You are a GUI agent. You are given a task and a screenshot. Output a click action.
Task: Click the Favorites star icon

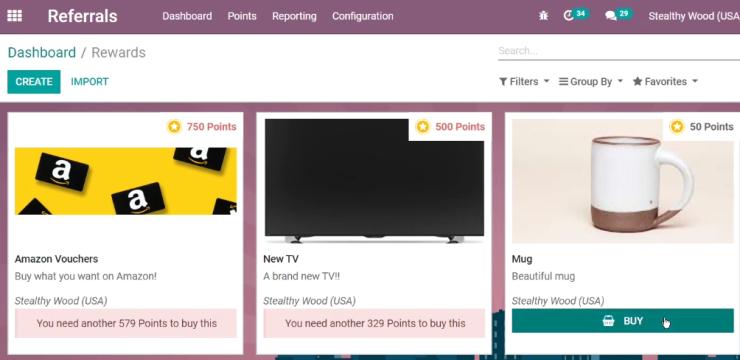(637, 81)
